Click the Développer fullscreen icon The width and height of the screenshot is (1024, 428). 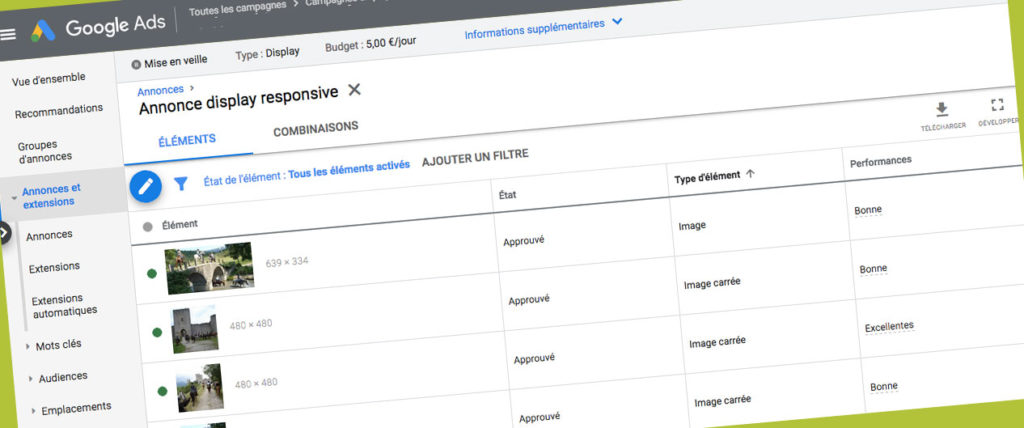(x=997, y=106)
